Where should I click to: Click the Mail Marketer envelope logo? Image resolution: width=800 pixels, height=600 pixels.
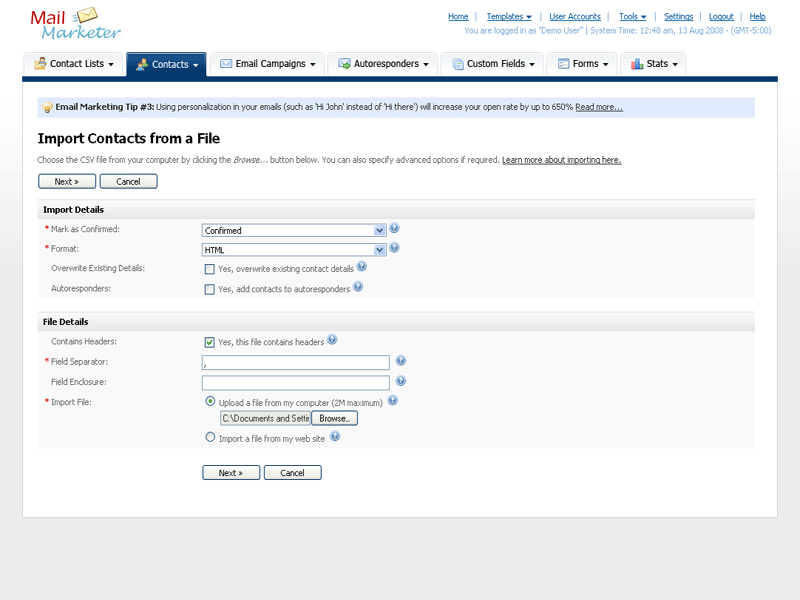[x=75, y=24]
